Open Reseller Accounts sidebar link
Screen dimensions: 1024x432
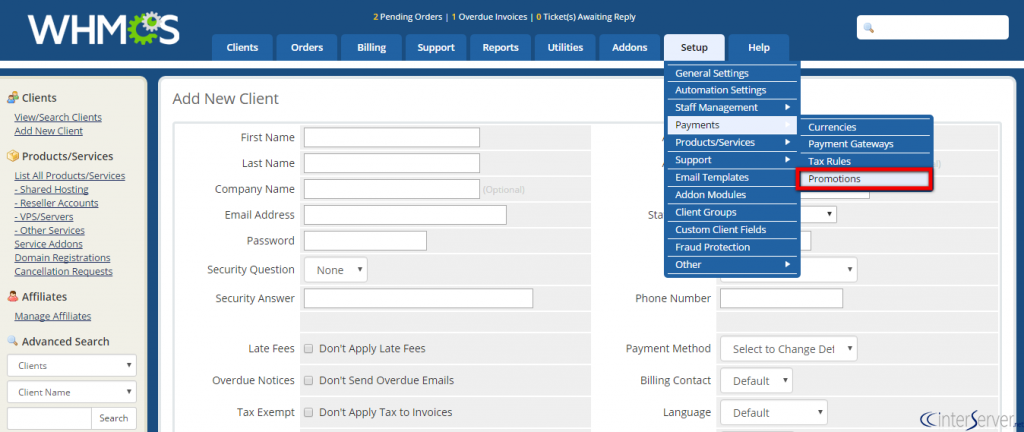coord(56,204)
